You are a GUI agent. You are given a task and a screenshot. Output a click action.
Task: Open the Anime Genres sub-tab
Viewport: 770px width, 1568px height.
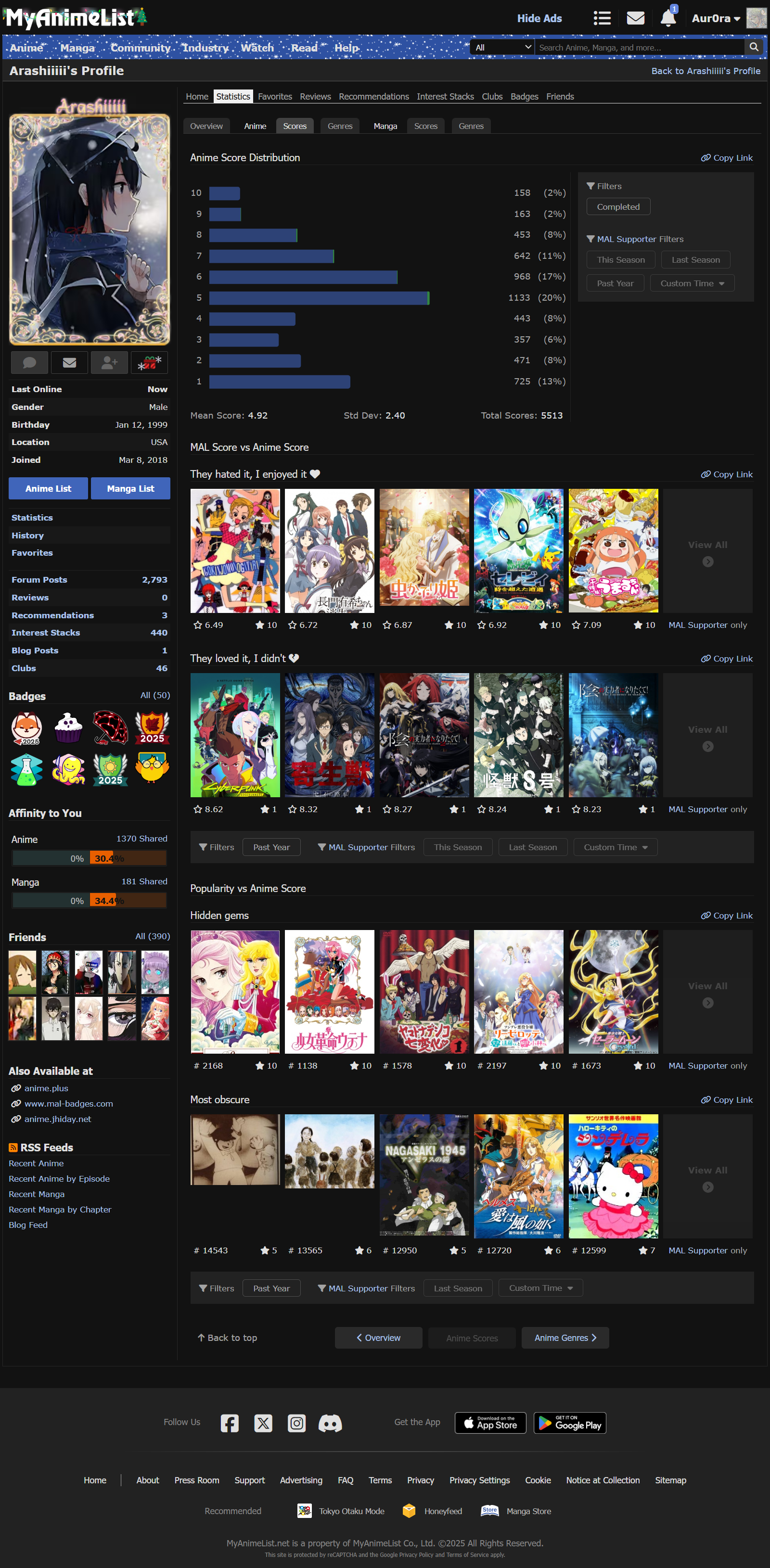340,126
